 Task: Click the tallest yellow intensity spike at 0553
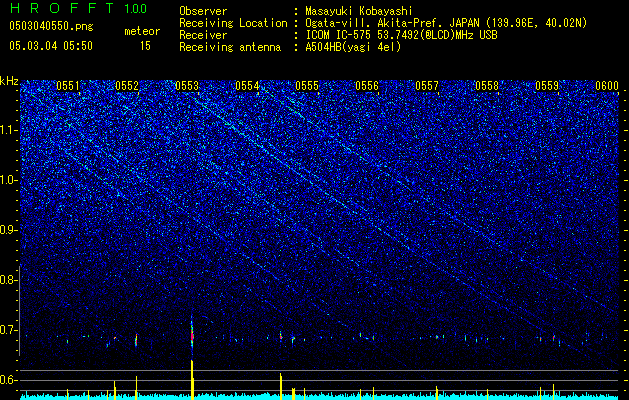[x=192, y=380]
